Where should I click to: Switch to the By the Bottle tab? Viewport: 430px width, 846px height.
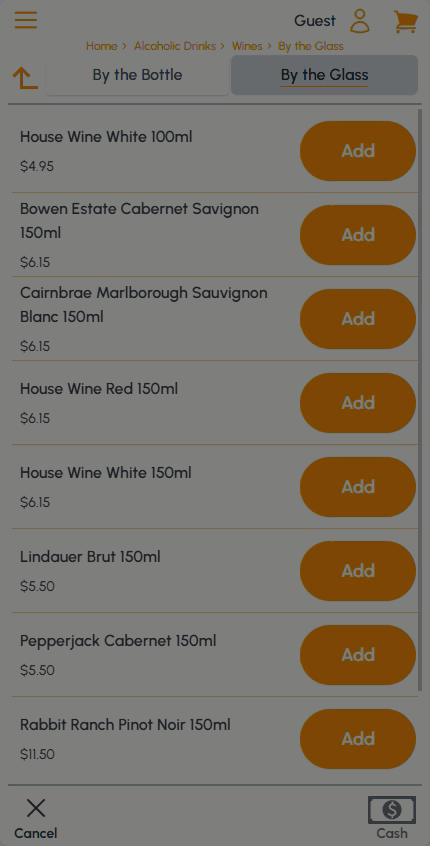(x=138, y=75)
